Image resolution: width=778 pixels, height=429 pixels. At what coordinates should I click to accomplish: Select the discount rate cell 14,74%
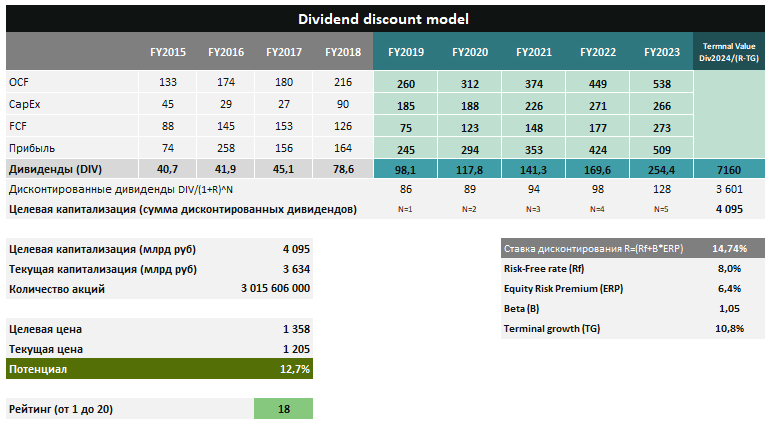[x=725, y=248]
